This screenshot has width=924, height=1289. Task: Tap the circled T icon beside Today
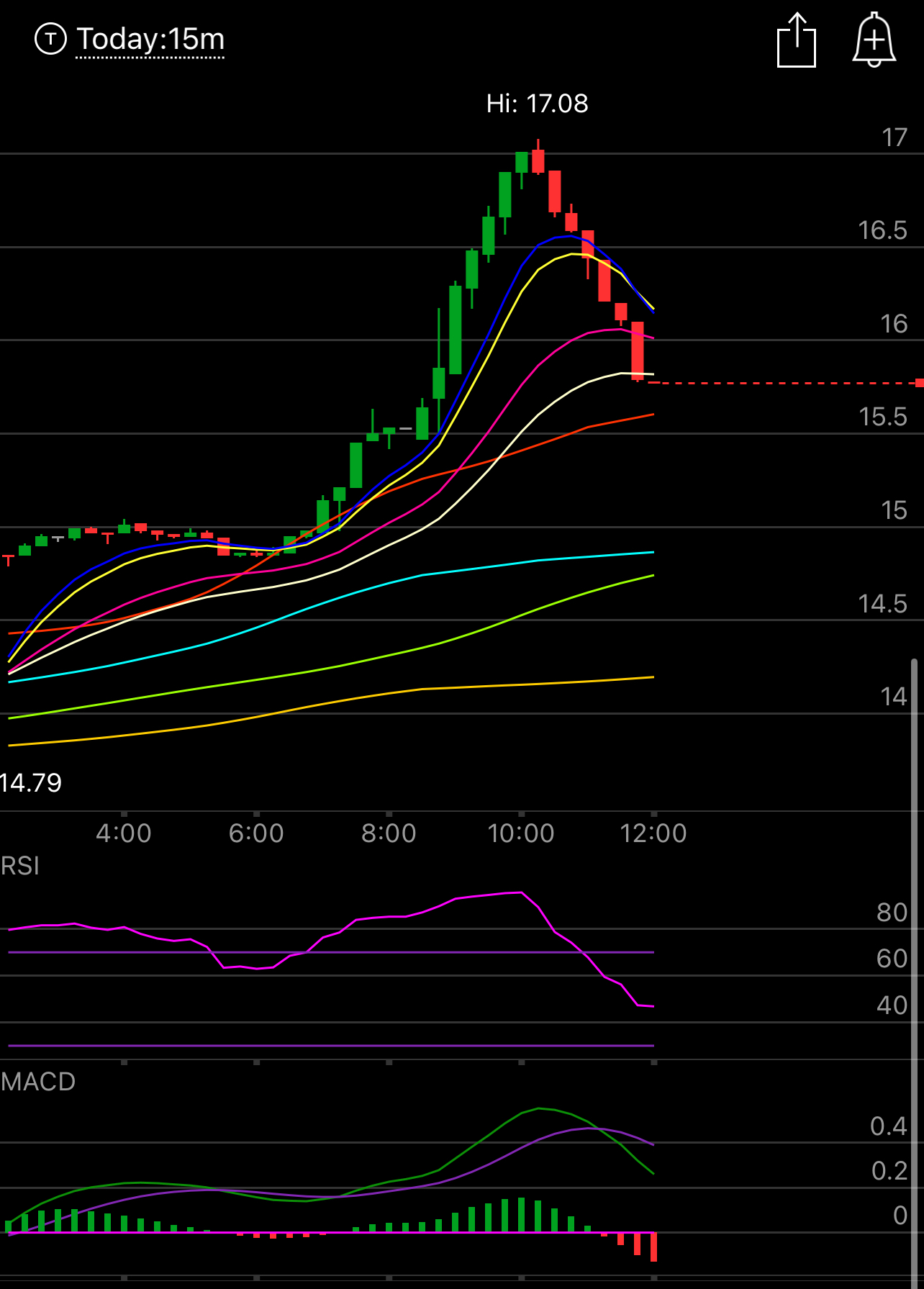click(x=50, y=39)
